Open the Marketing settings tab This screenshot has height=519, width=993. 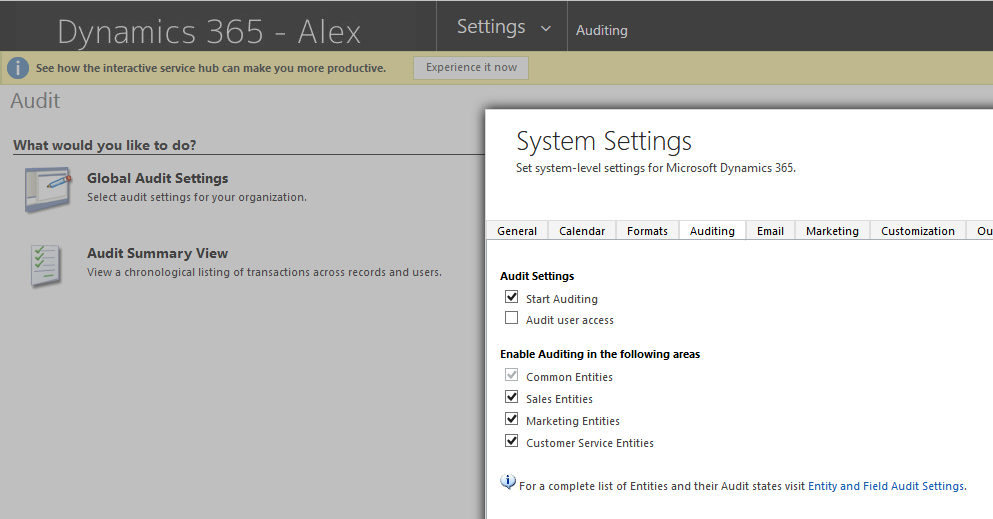tap(832, 231)
